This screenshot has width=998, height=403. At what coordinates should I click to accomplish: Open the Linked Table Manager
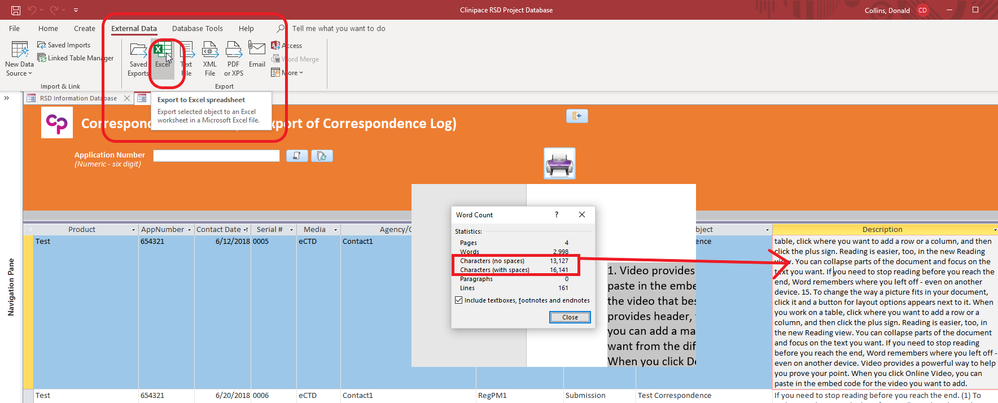(x=75, y=58)
